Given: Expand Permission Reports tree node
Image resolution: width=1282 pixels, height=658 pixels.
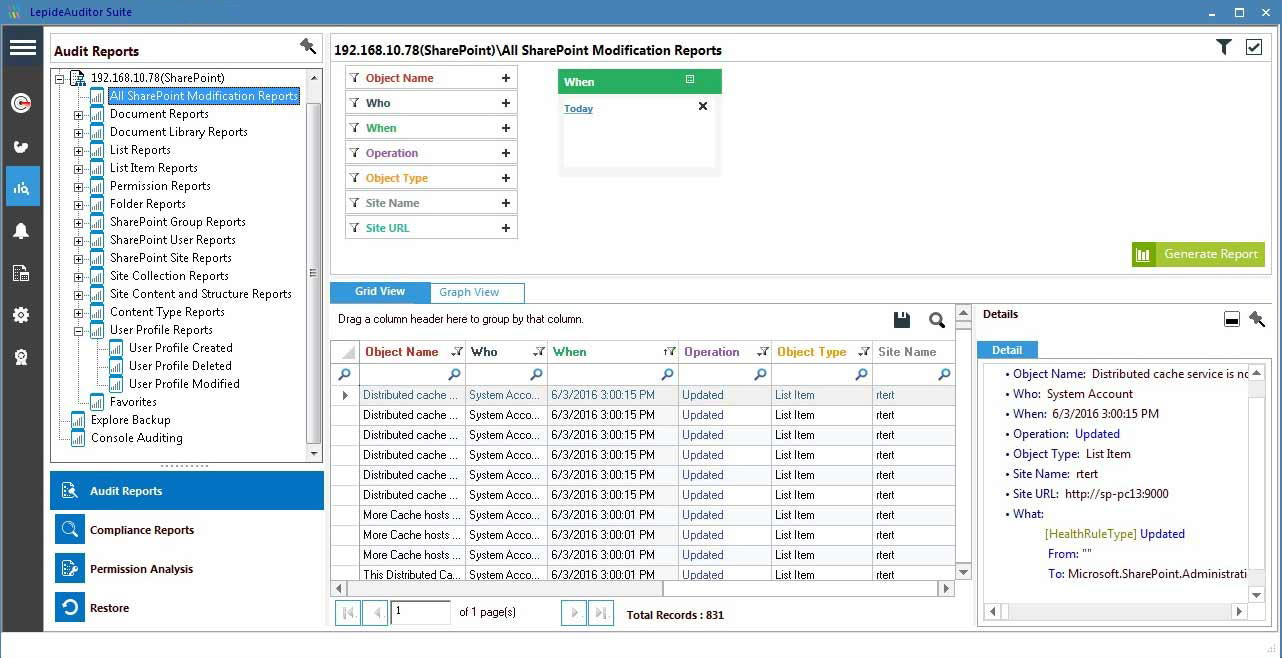Looking at the screenshot, I should (78, 187).
